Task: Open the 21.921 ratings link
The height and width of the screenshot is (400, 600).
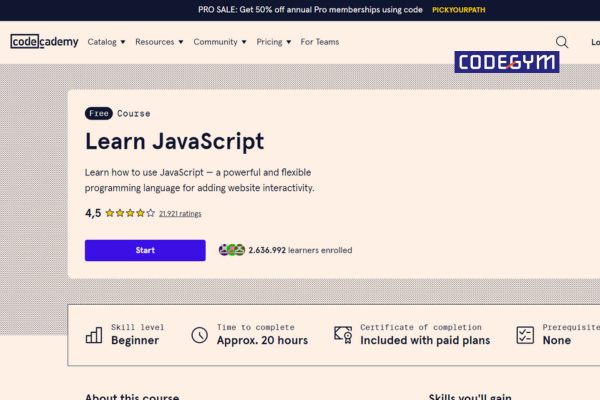Action: (x=180, y=214)
